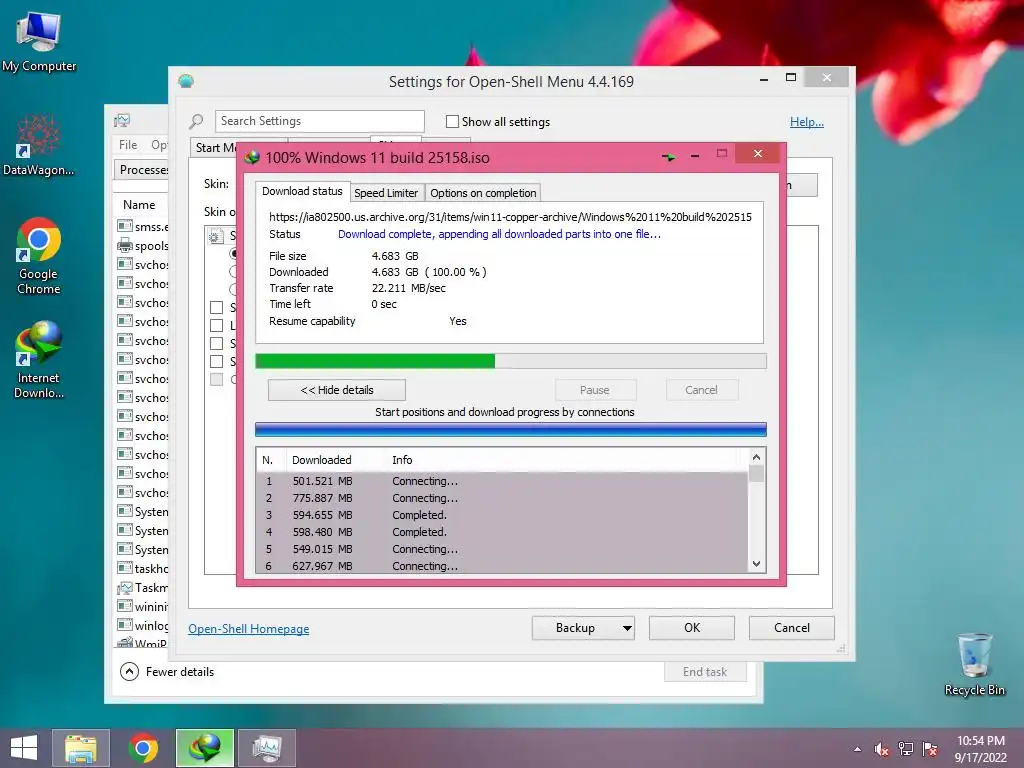Collapse Task Manager with Fewer details

[x=167, y=671]
